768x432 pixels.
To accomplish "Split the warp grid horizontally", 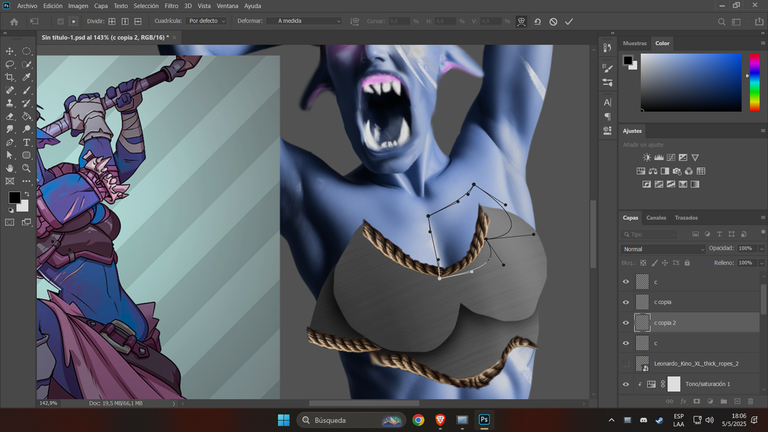I will click(x=138, y=21).
